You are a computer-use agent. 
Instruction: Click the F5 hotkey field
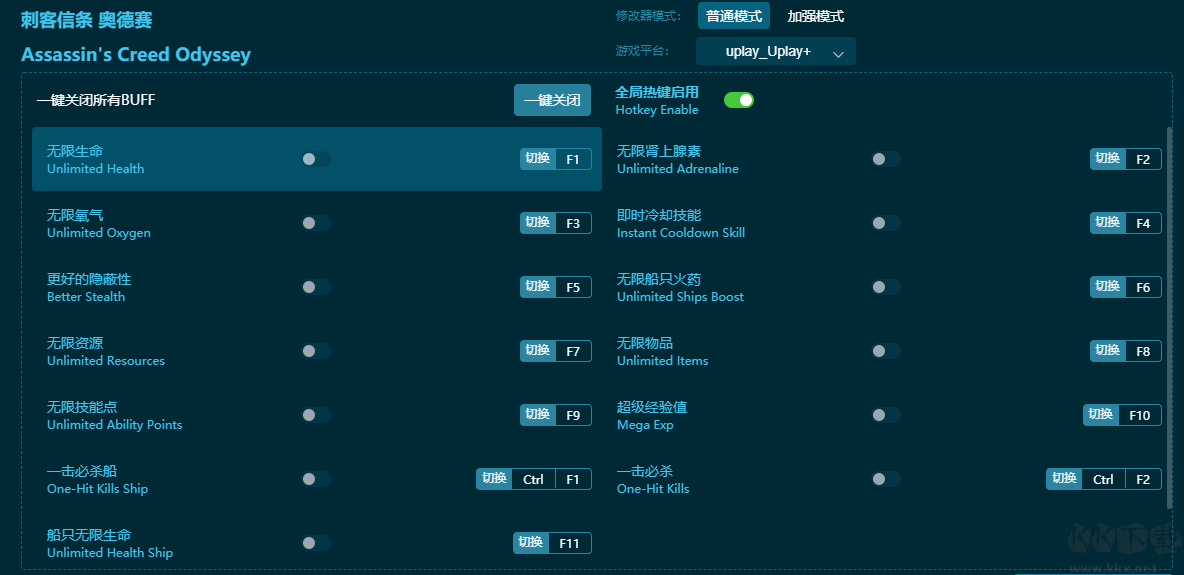point(573,287)
